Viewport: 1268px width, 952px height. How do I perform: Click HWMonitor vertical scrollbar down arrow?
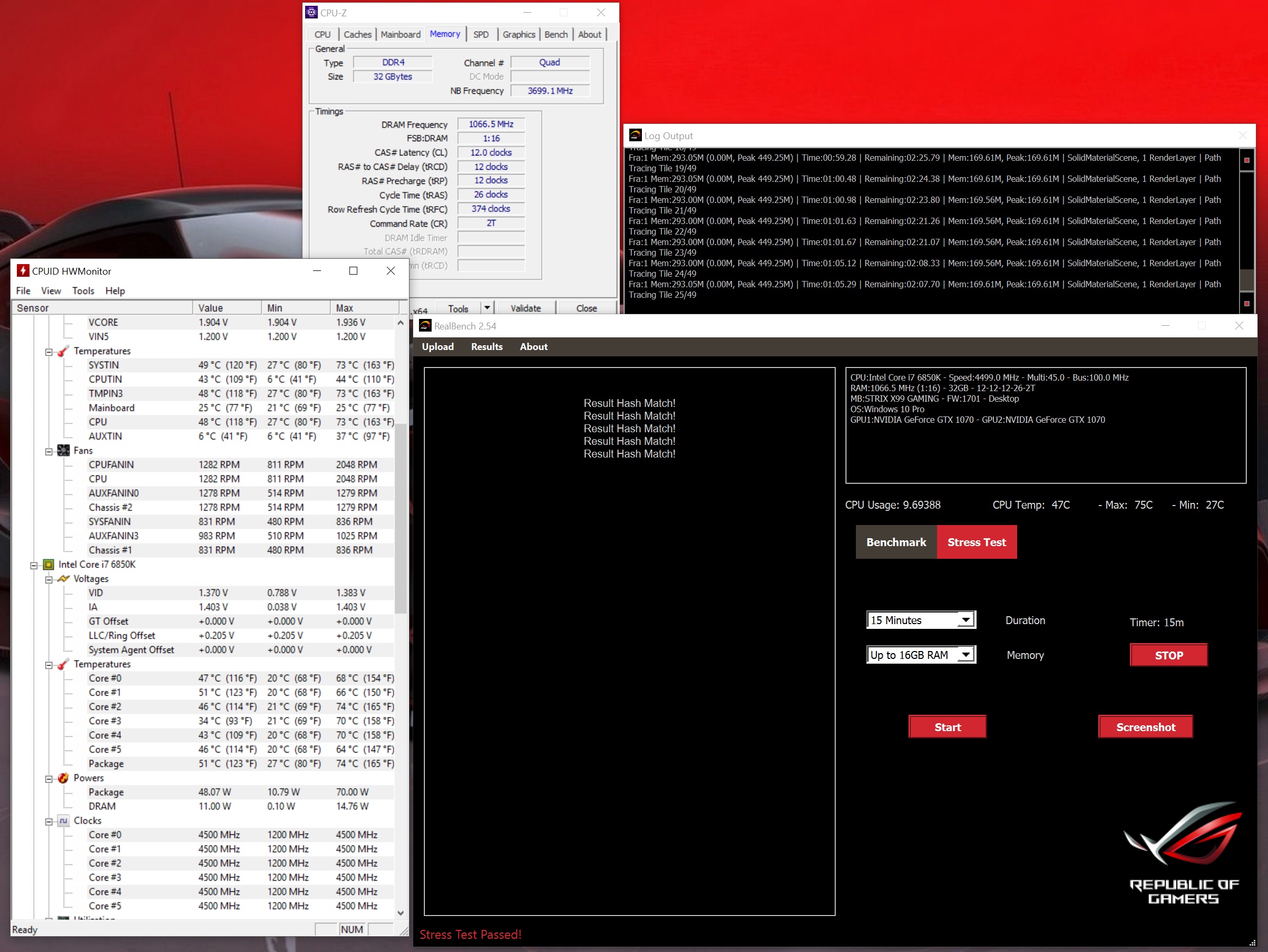coord(400,912)
